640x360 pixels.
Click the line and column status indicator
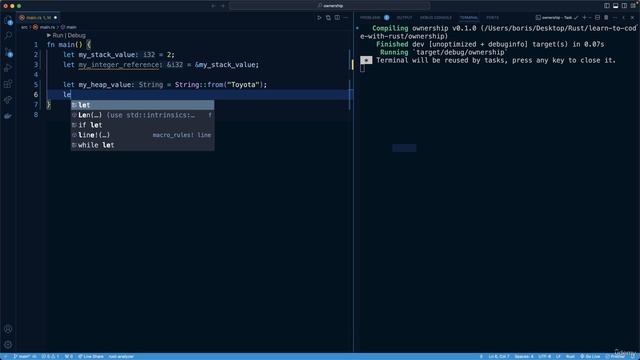click(498, 356)
